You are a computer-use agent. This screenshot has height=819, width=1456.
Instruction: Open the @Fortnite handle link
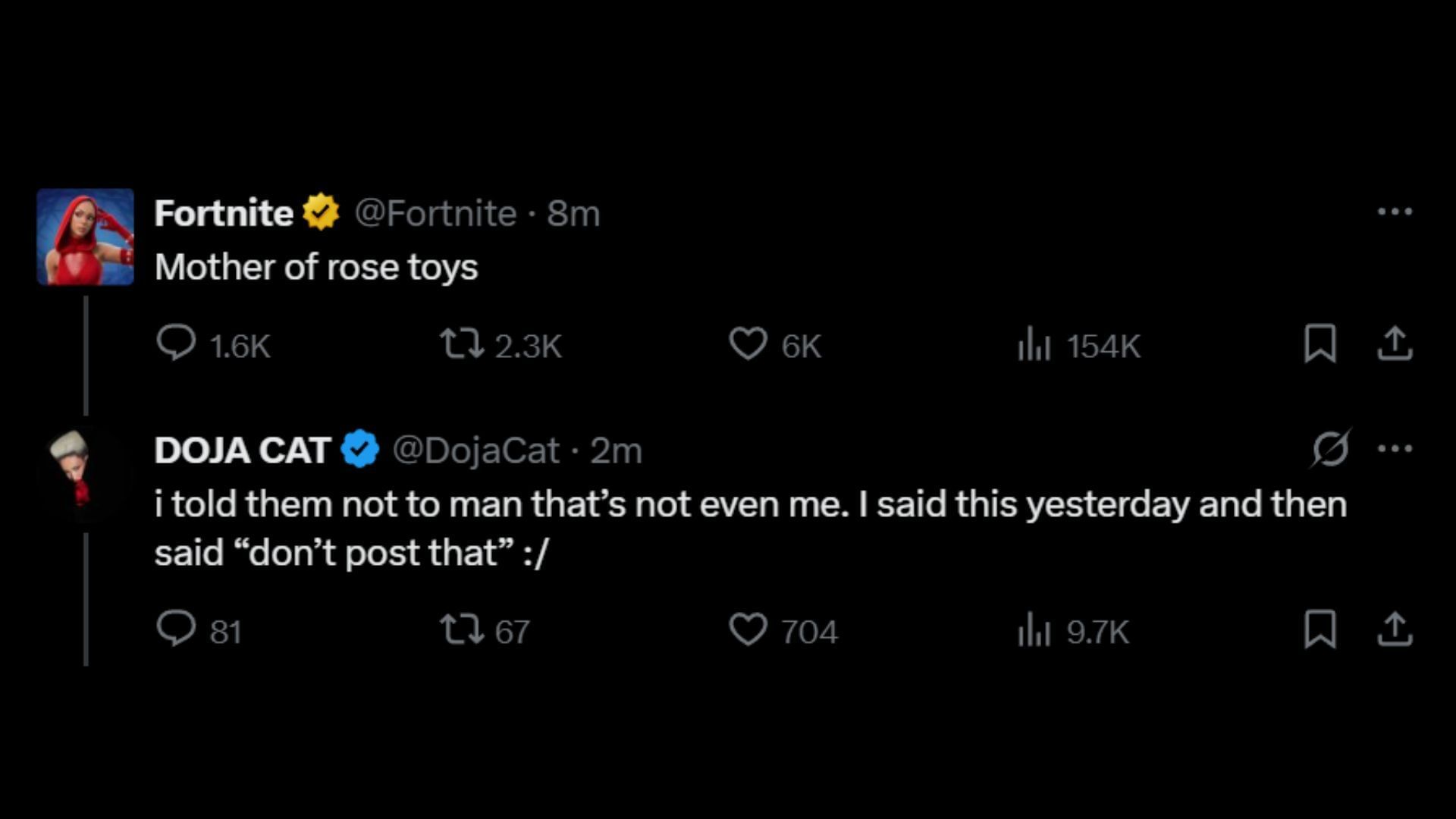(x=435, y=213)
